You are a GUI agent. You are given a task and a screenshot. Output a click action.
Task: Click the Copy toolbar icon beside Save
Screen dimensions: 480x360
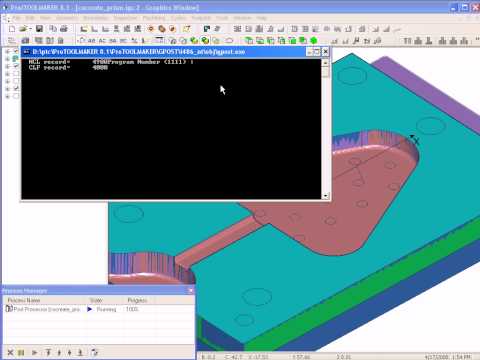click(53, 29)
